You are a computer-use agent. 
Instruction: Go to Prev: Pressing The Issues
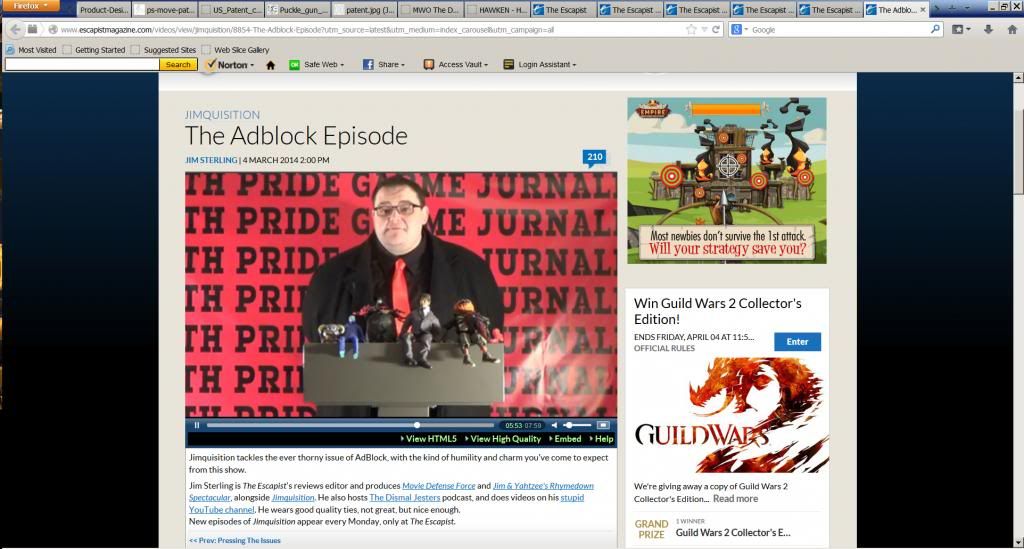coord(234,541)
